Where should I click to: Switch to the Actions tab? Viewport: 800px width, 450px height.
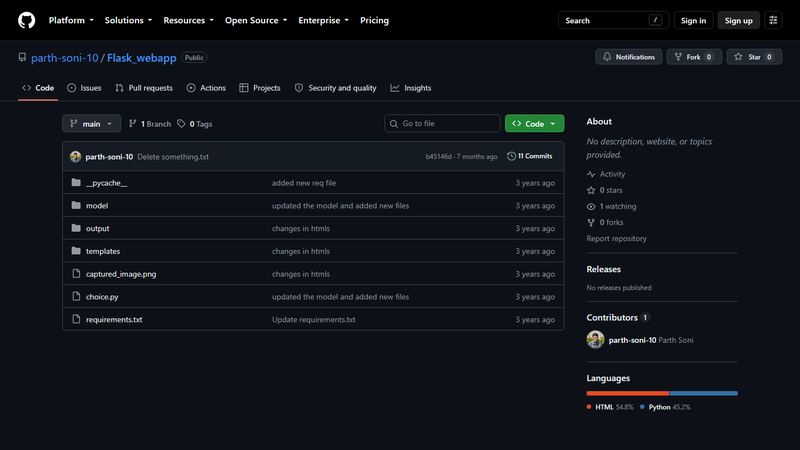point(206,88)
